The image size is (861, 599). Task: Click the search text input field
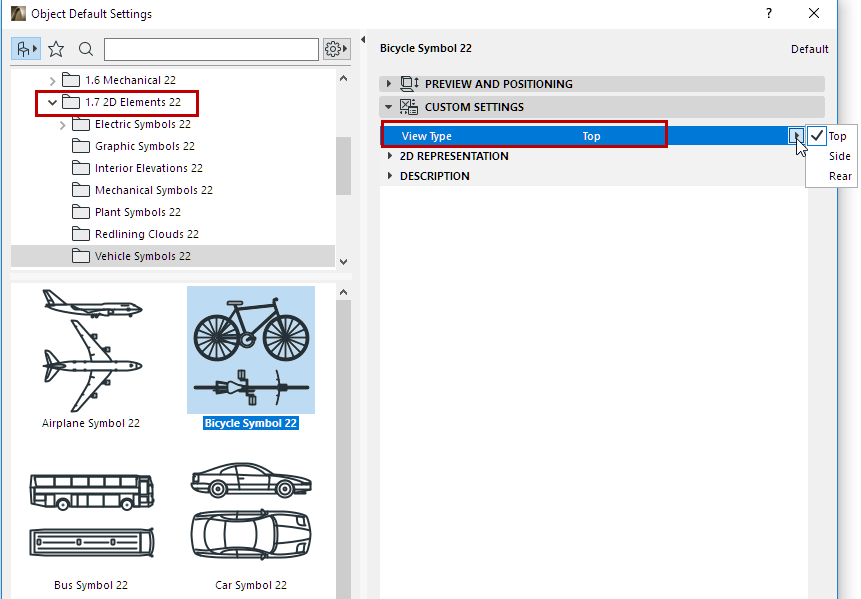211,49
